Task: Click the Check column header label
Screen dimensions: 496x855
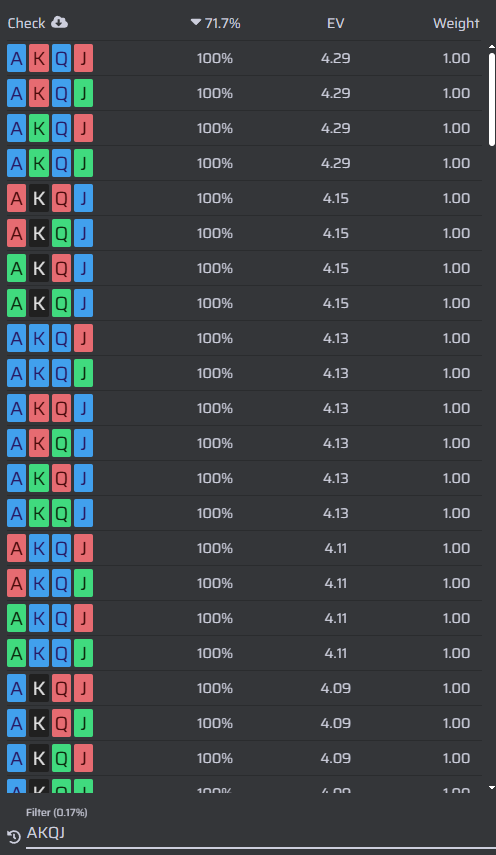Action: coord(26,23)
